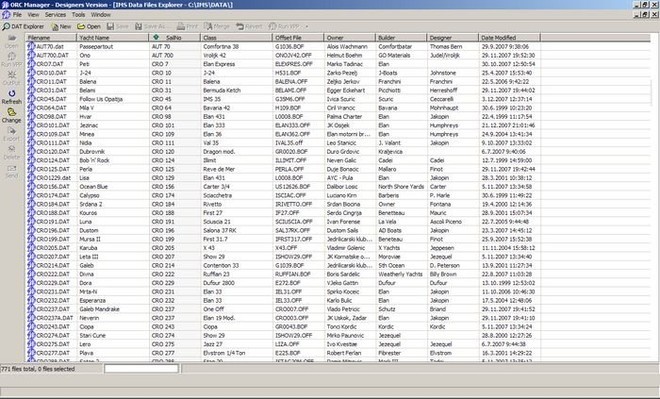Sort by the Class column header
Viewport: 660px width, 399px height.
click(x=237, y=37)
